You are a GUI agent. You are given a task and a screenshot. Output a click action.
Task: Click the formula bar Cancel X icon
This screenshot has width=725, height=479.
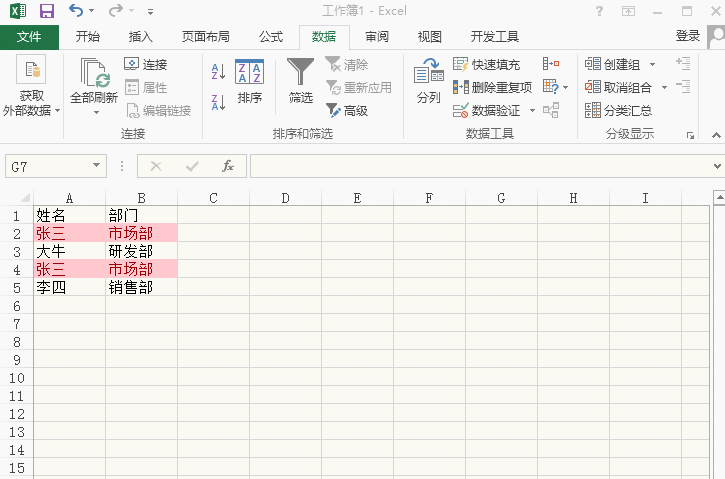click(156, 166)
